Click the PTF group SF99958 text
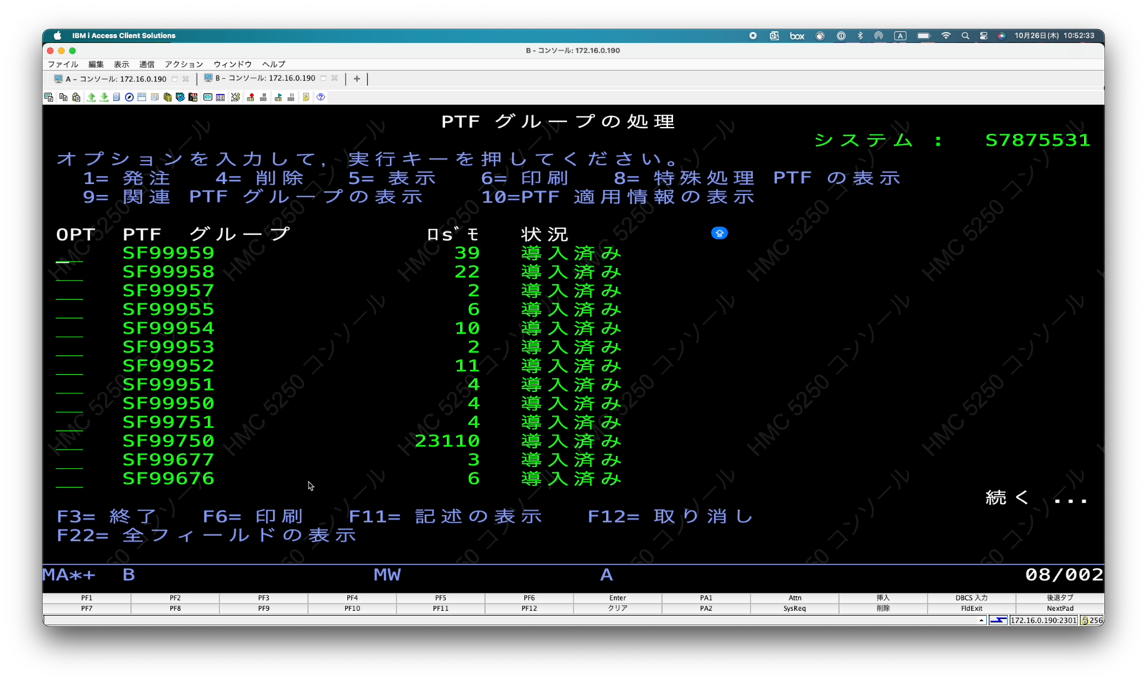Viewport: 1146px width, 682px height. tap(169, 272)
